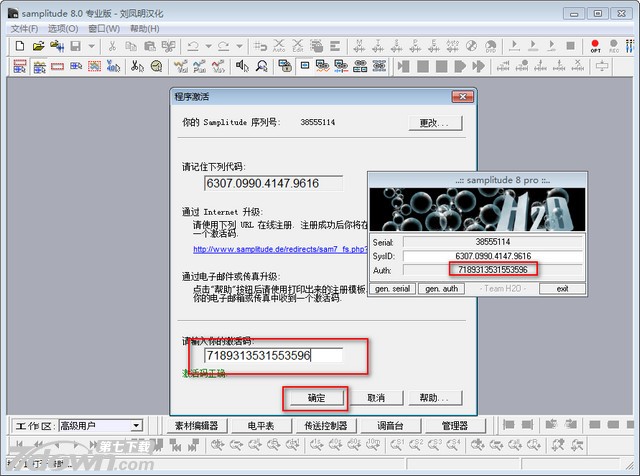Screen dimensions: 640x476
Task: Click the marker M icon in toolbar
Action: 359,46
